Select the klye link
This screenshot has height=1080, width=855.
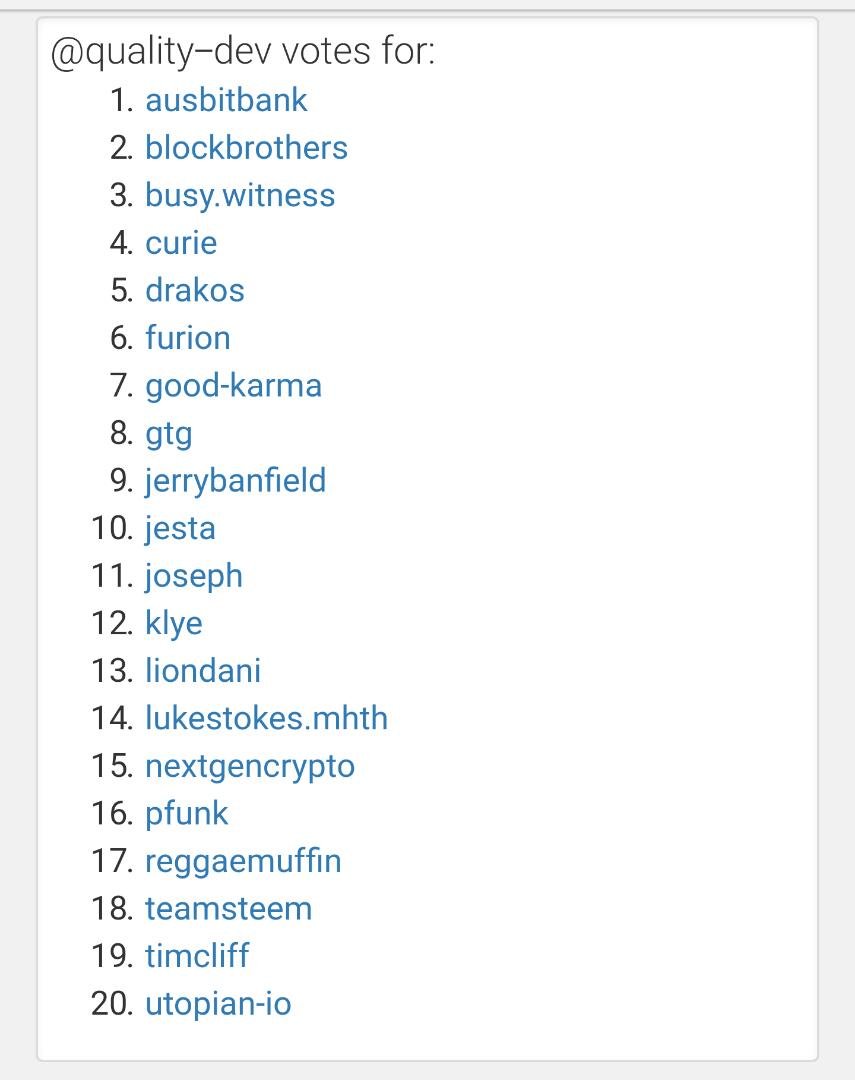tap(174, 624)
